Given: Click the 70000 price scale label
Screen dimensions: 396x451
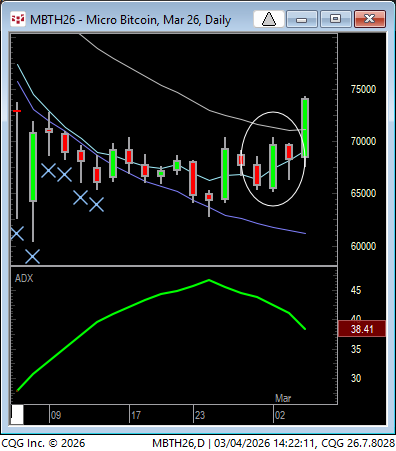Looking at the screenshot, I should [363, 141].
